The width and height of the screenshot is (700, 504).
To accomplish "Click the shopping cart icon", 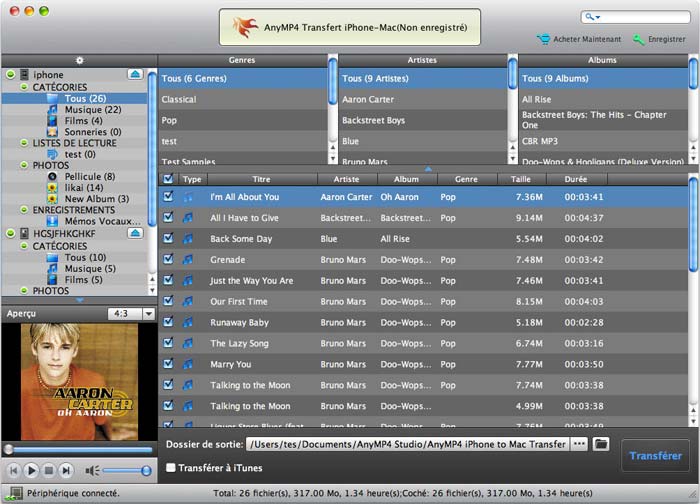I will coord(544,39).
